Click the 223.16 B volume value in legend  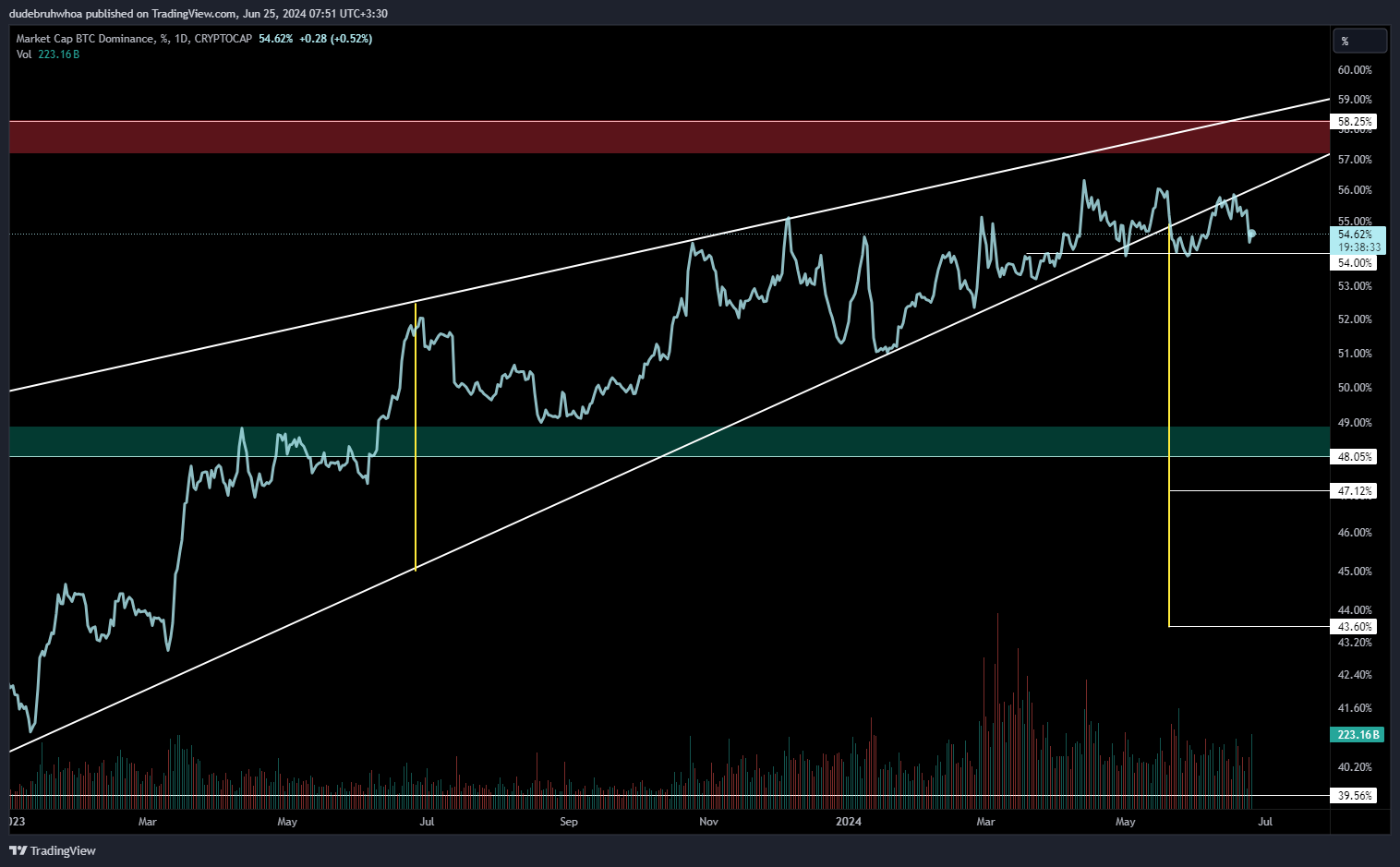coord(59,54)
